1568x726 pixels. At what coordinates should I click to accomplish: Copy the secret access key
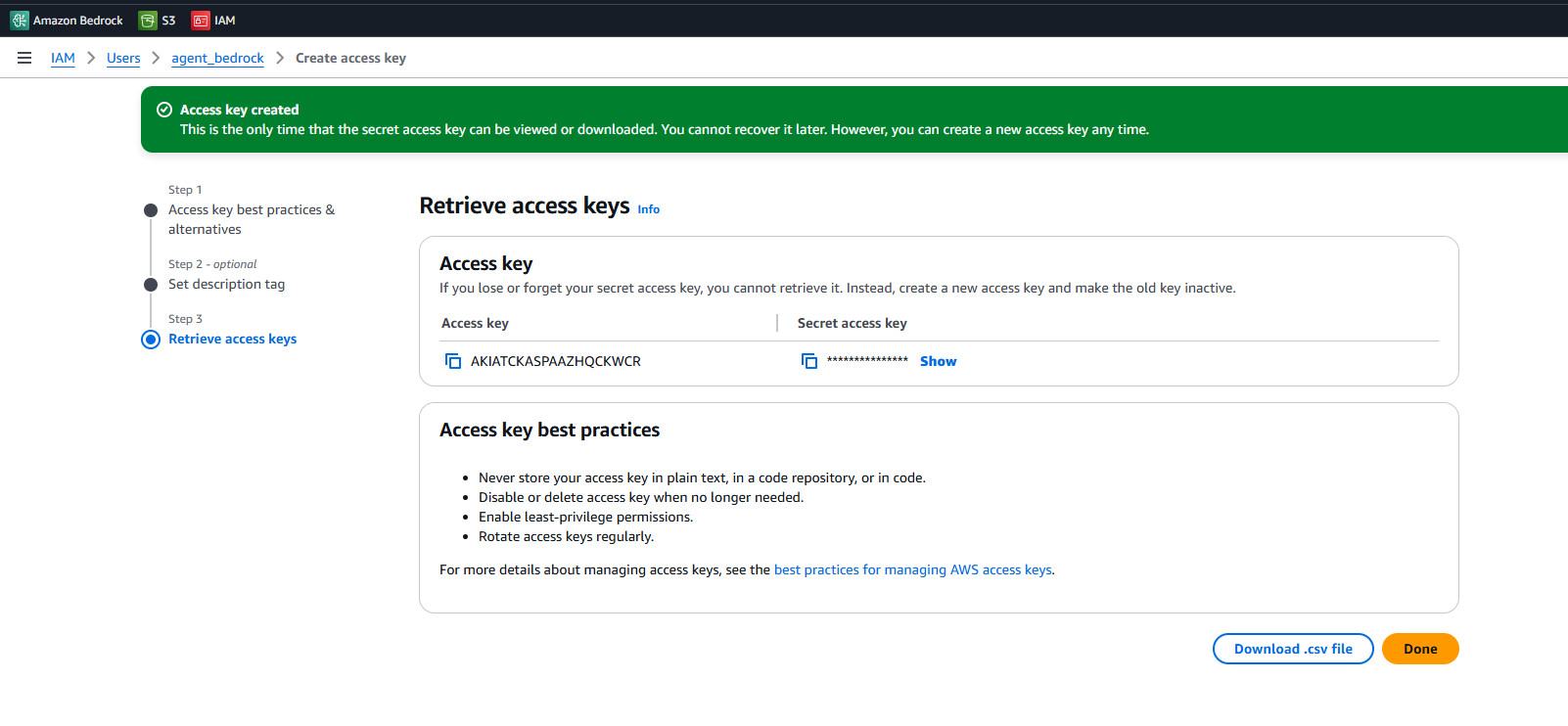click(809, 361)
